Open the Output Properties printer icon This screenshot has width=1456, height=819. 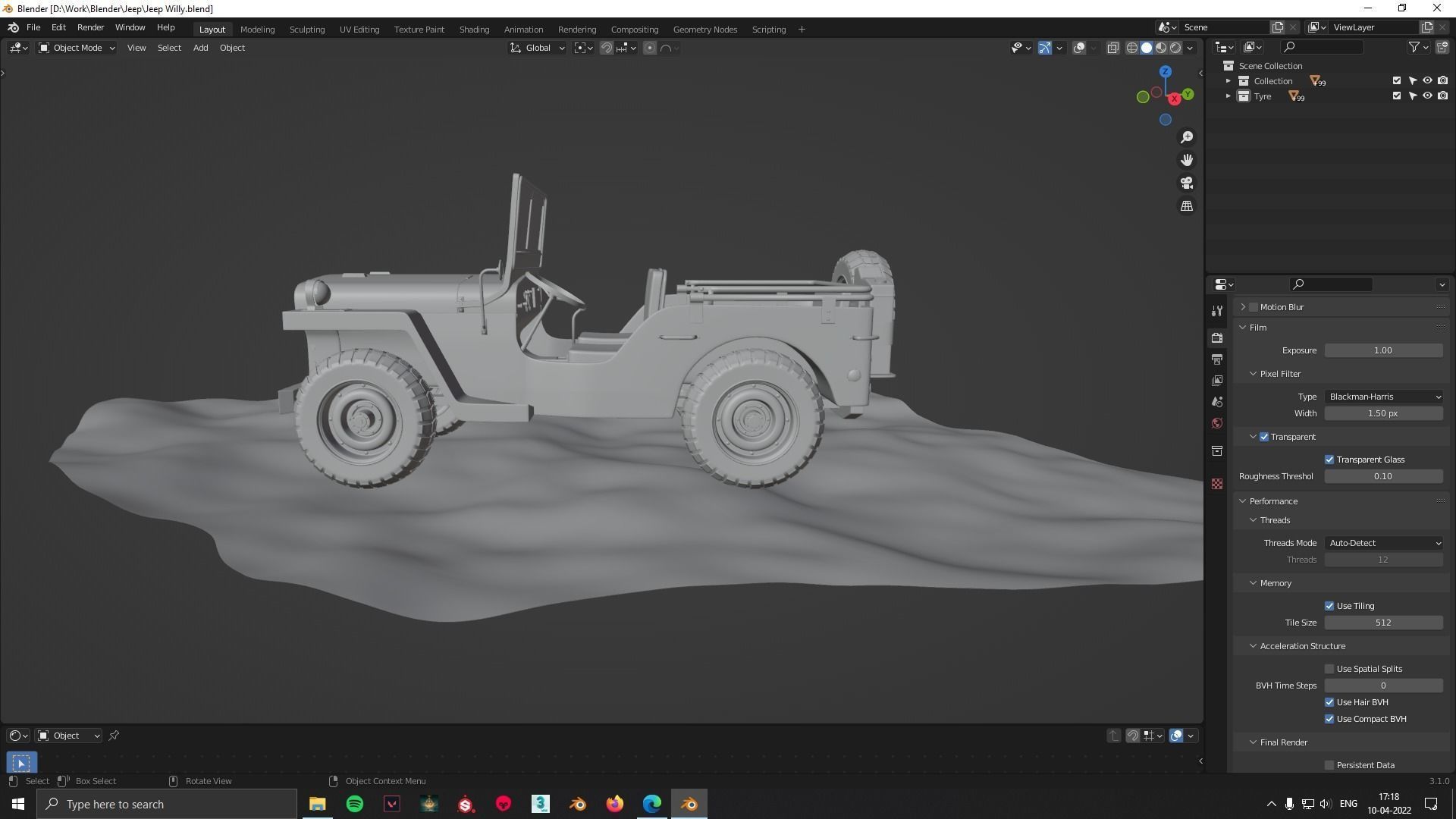point(1217,359)
